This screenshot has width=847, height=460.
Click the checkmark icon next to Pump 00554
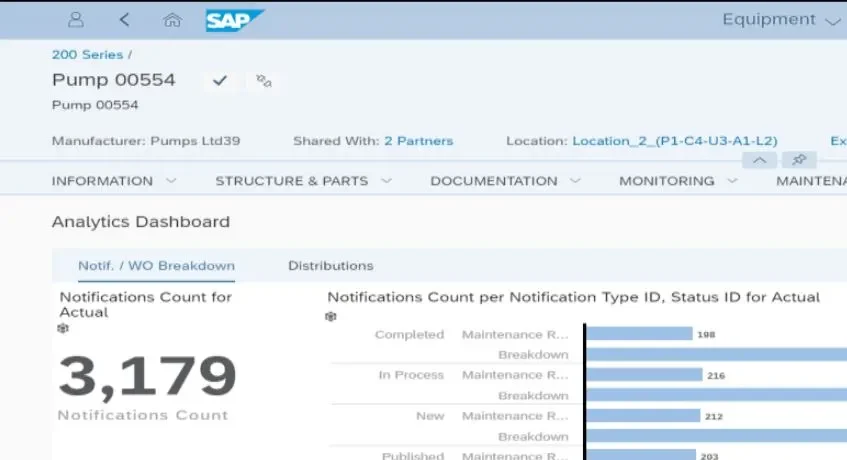point(220,80)
